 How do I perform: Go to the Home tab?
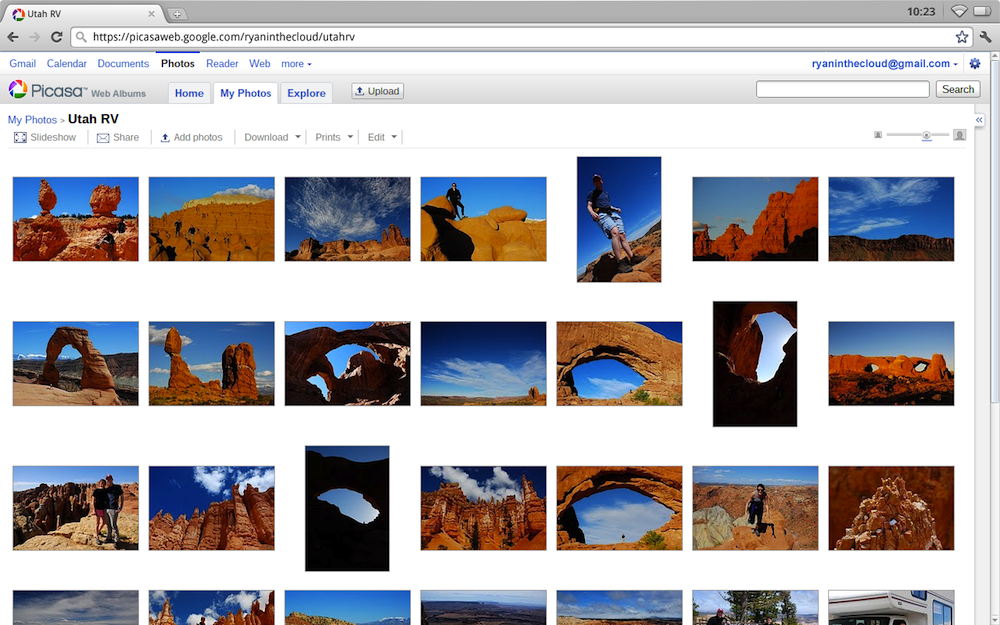[x=189, y=93]
